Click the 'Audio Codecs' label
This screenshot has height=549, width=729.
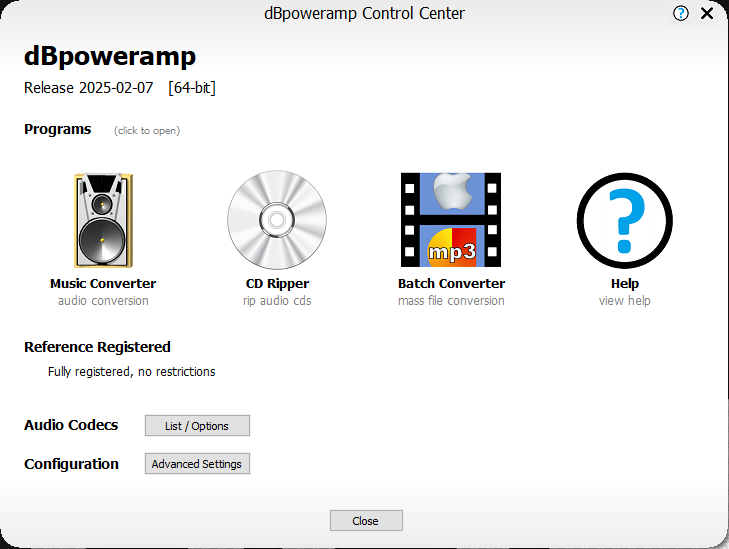(71, 425)
